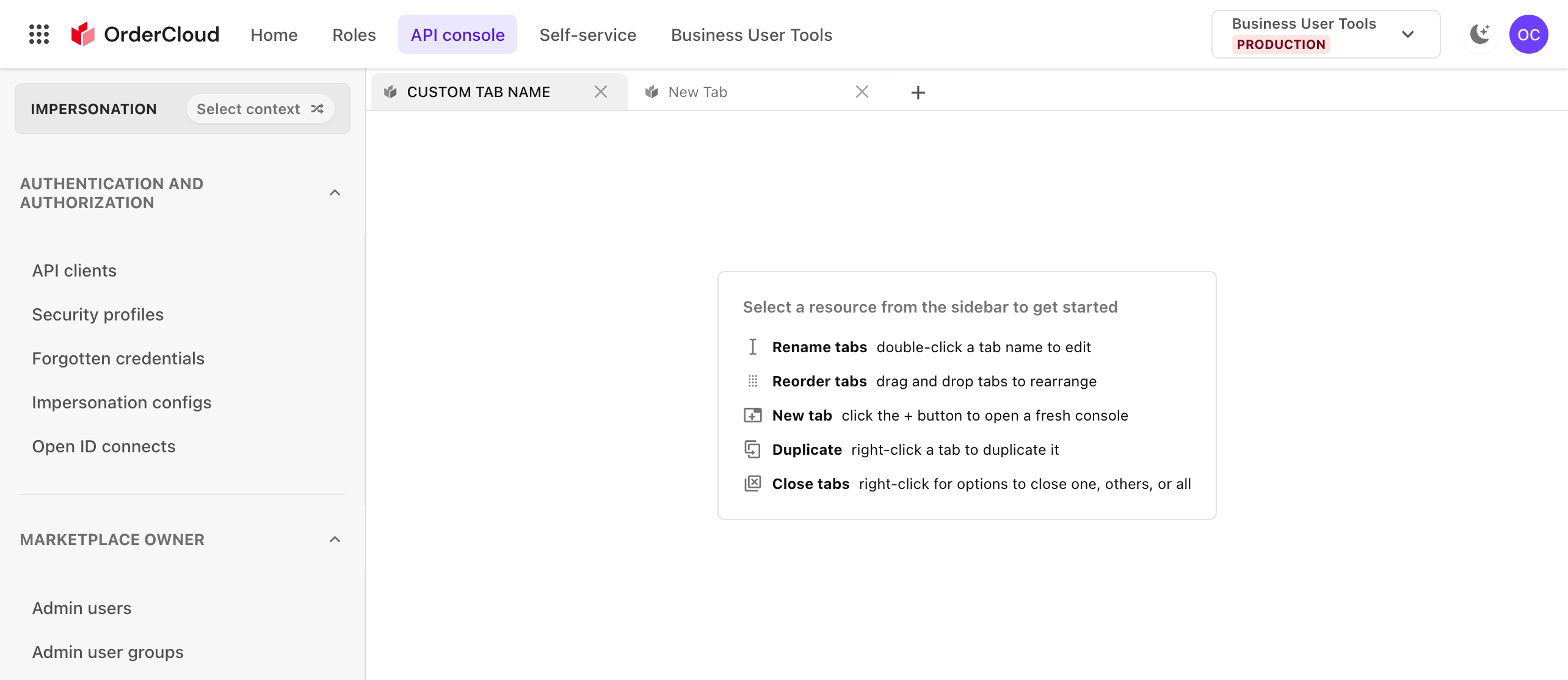Open Open ID connects in sidebar
Viewport: 1568px width, 680px height.
coord(104,446)
